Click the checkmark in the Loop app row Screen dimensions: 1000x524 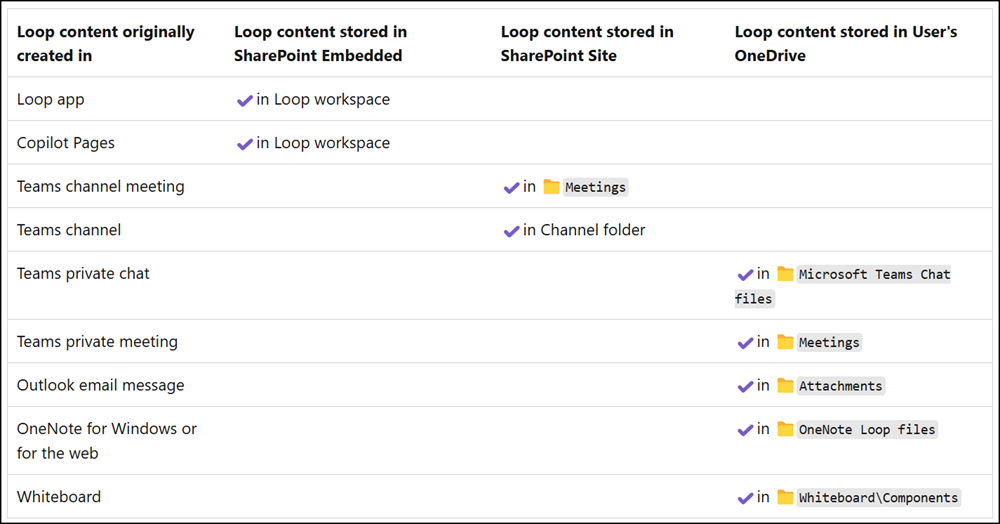pyautogui.click(x=245, y=101)
